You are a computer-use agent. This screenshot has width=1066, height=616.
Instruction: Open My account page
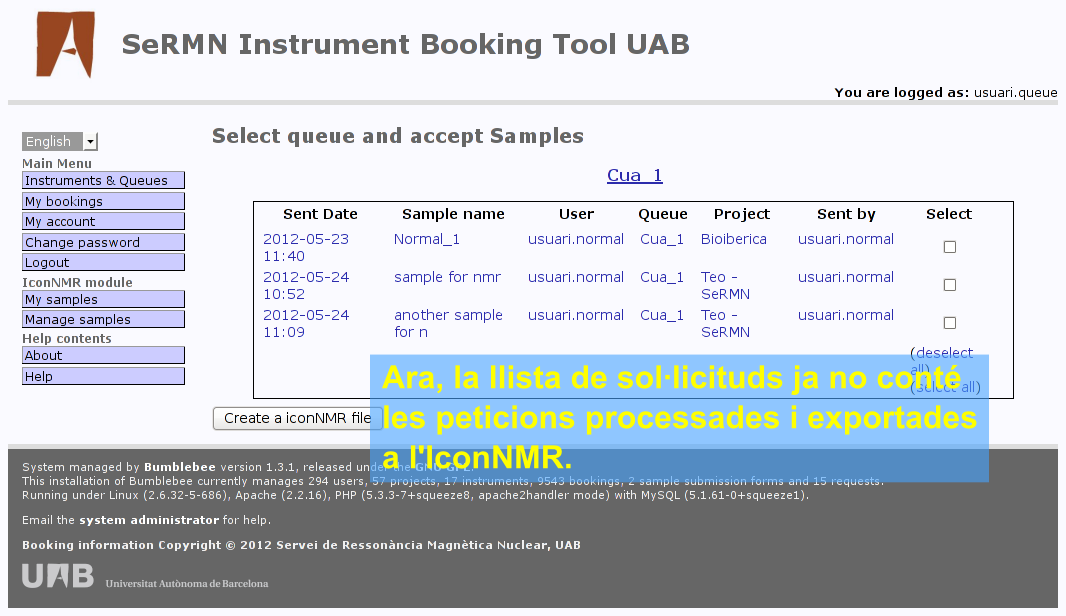click(x=103, y=221)
